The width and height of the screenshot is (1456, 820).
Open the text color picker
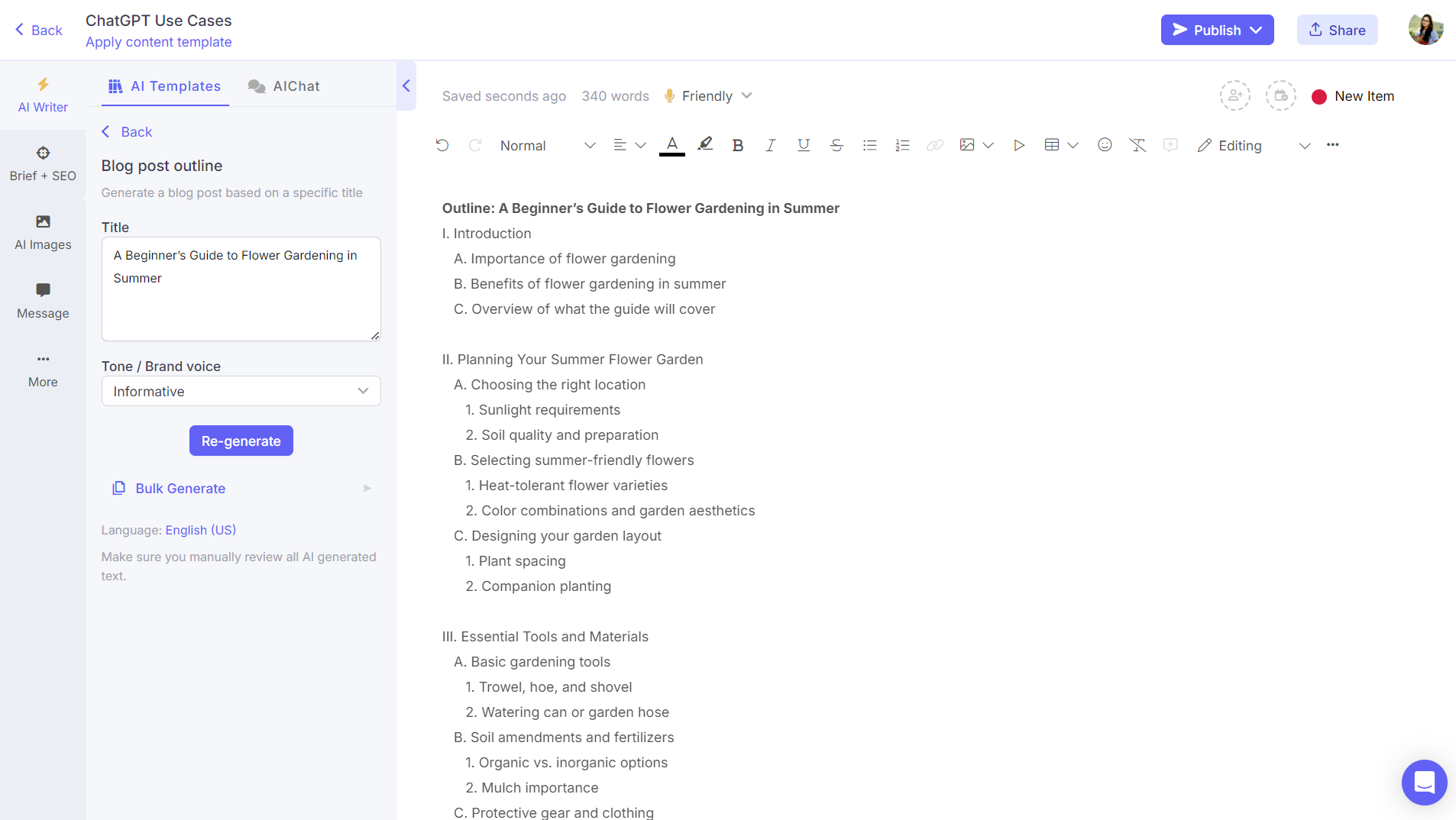tap(671, 145)
